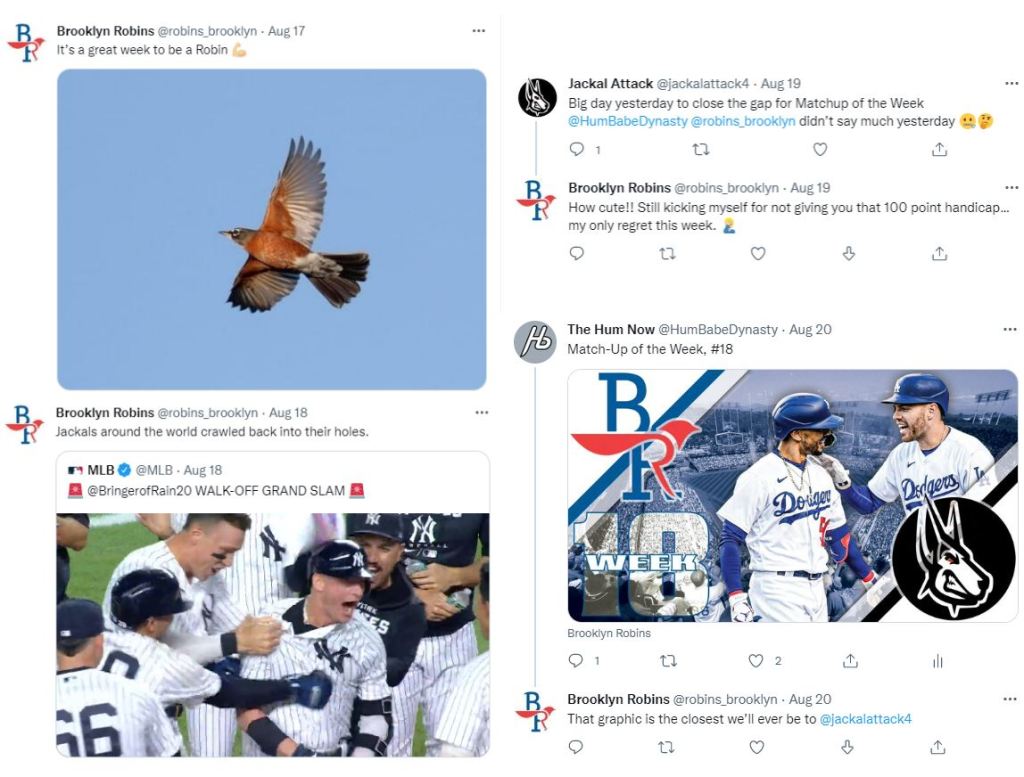Open the @HumBabeDynasty mention link
This screenshot has width=1024, height=777.
(x=628, y=121)
